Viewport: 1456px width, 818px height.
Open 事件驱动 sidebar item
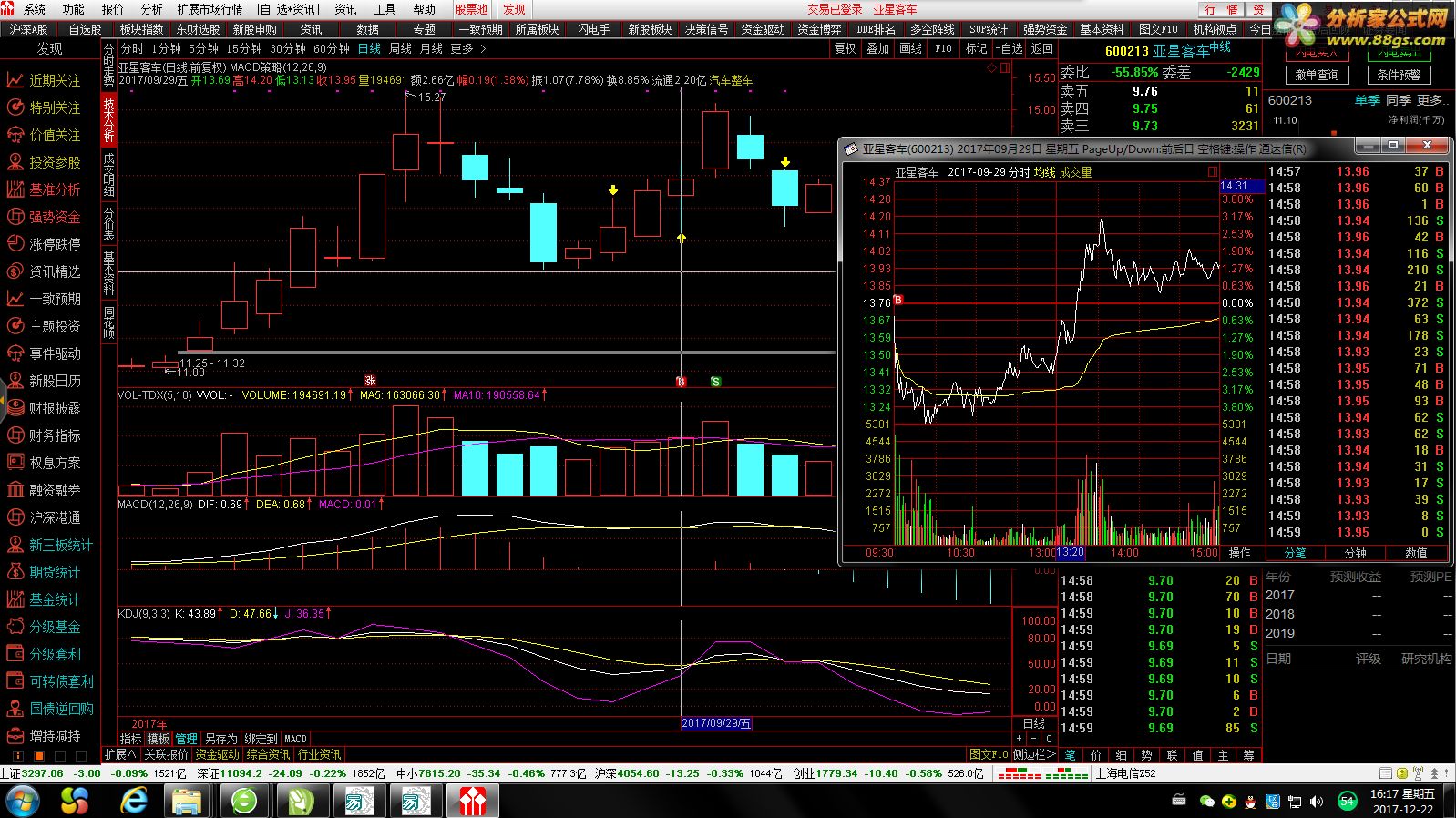coord(44,353)
